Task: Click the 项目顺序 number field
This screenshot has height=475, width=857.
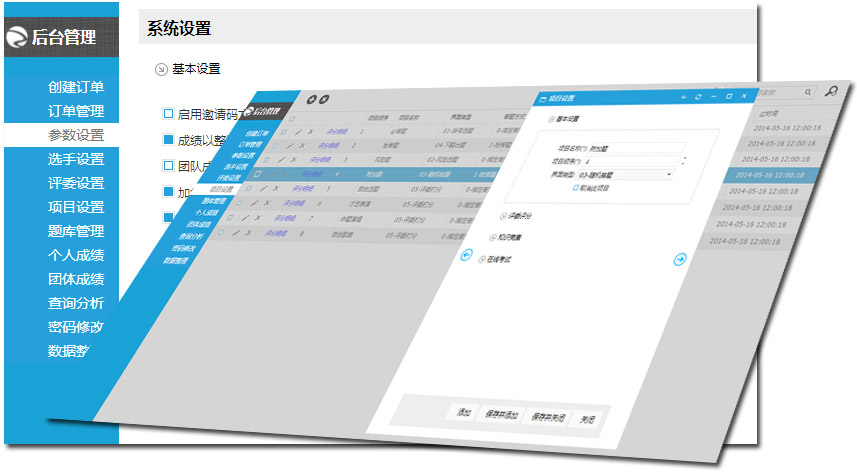Action: pyautogui.click(x=632, y=161)
